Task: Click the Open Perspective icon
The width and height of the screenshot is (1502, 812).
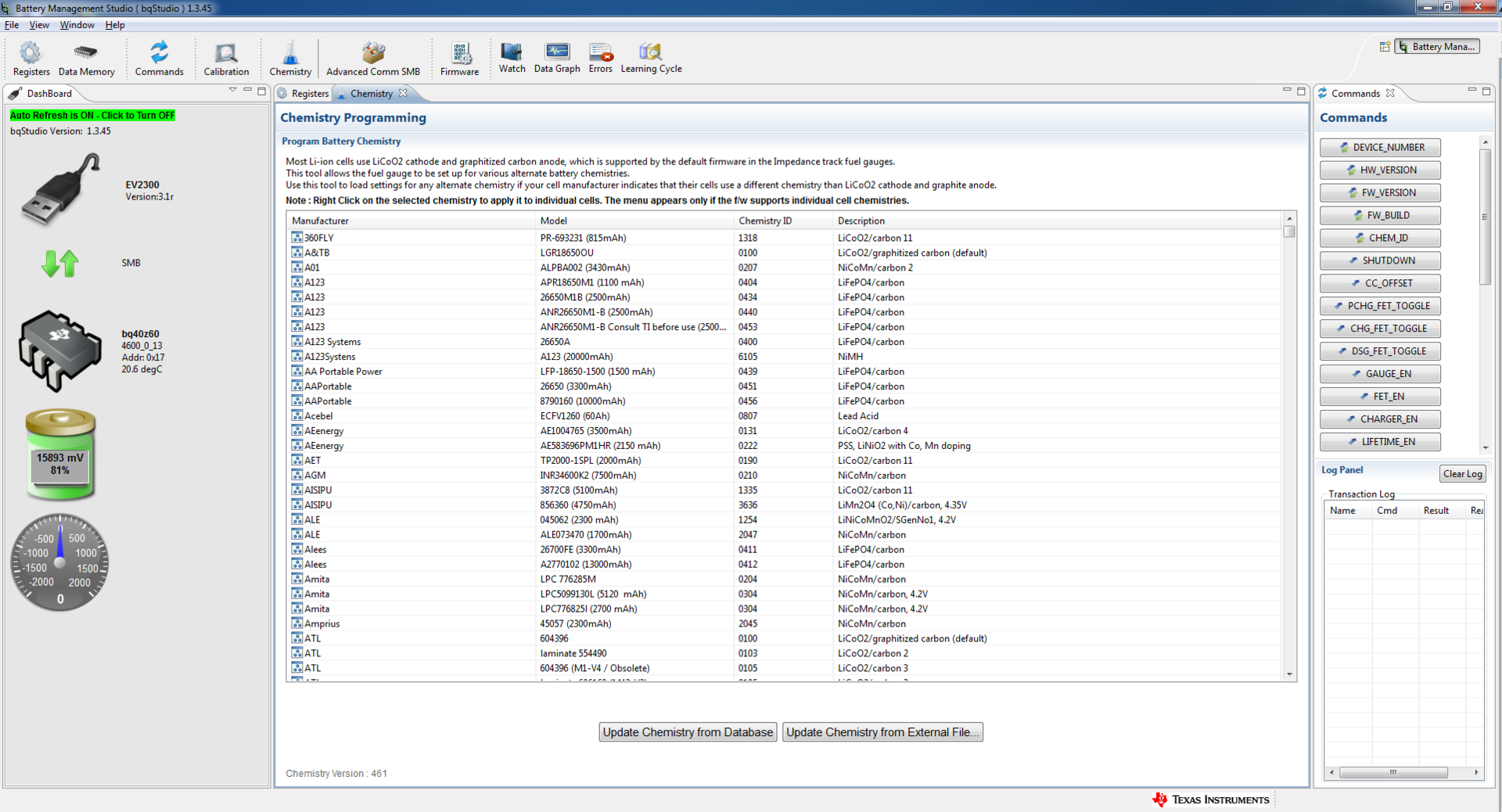Action: tap(1385, 47)
